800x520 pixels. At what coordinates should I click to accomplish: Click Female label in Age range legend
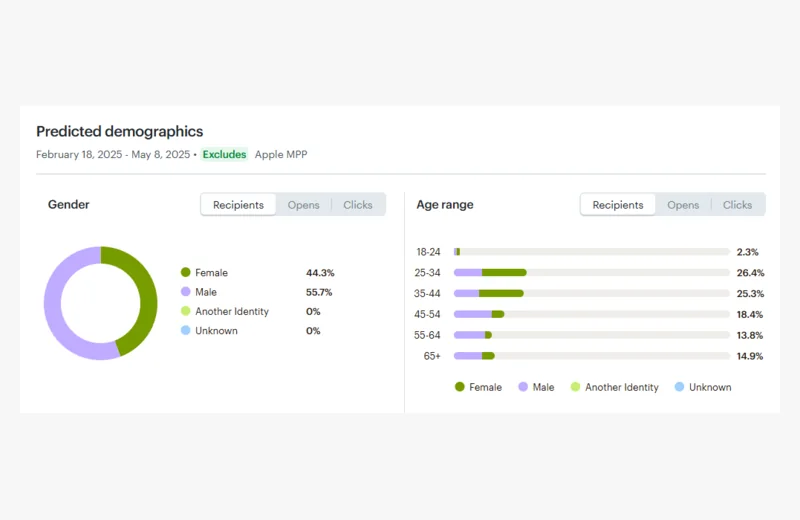coord(485,387)
